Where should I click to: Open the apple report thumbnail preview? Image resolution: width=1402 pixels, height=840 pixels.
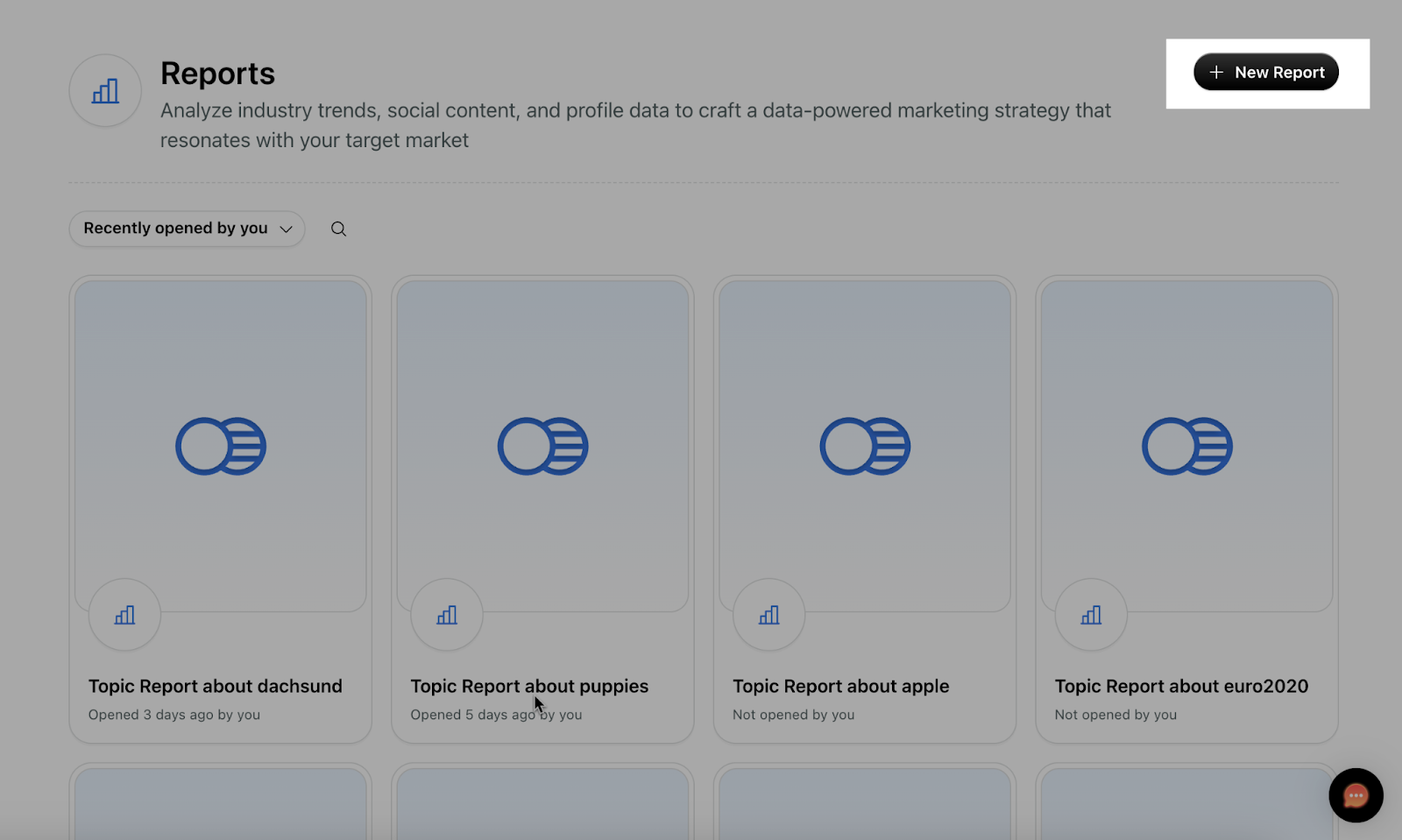point(865,446)
